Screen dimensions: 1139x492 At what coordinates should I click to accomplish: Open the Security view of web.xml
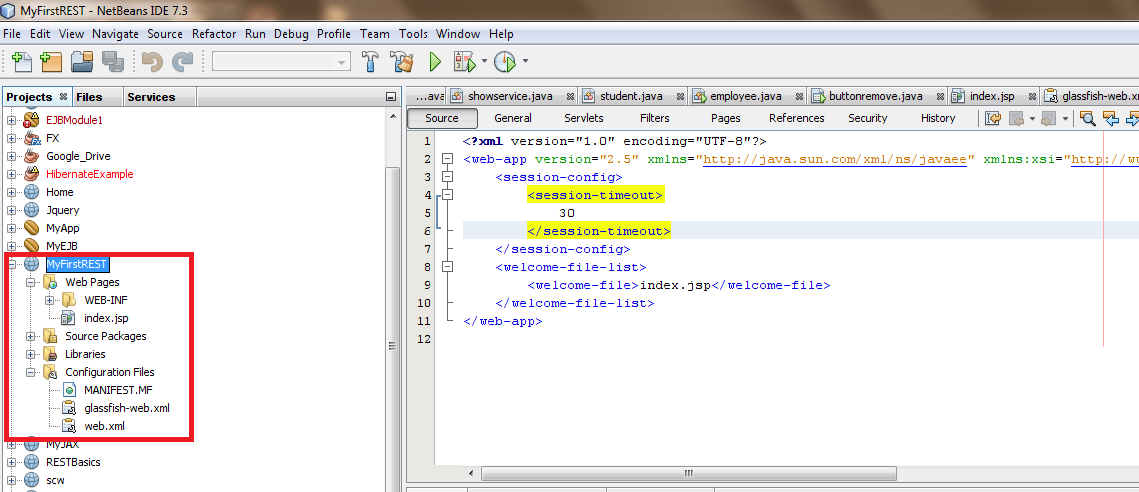pyautogui.click(x=868, y=118)
